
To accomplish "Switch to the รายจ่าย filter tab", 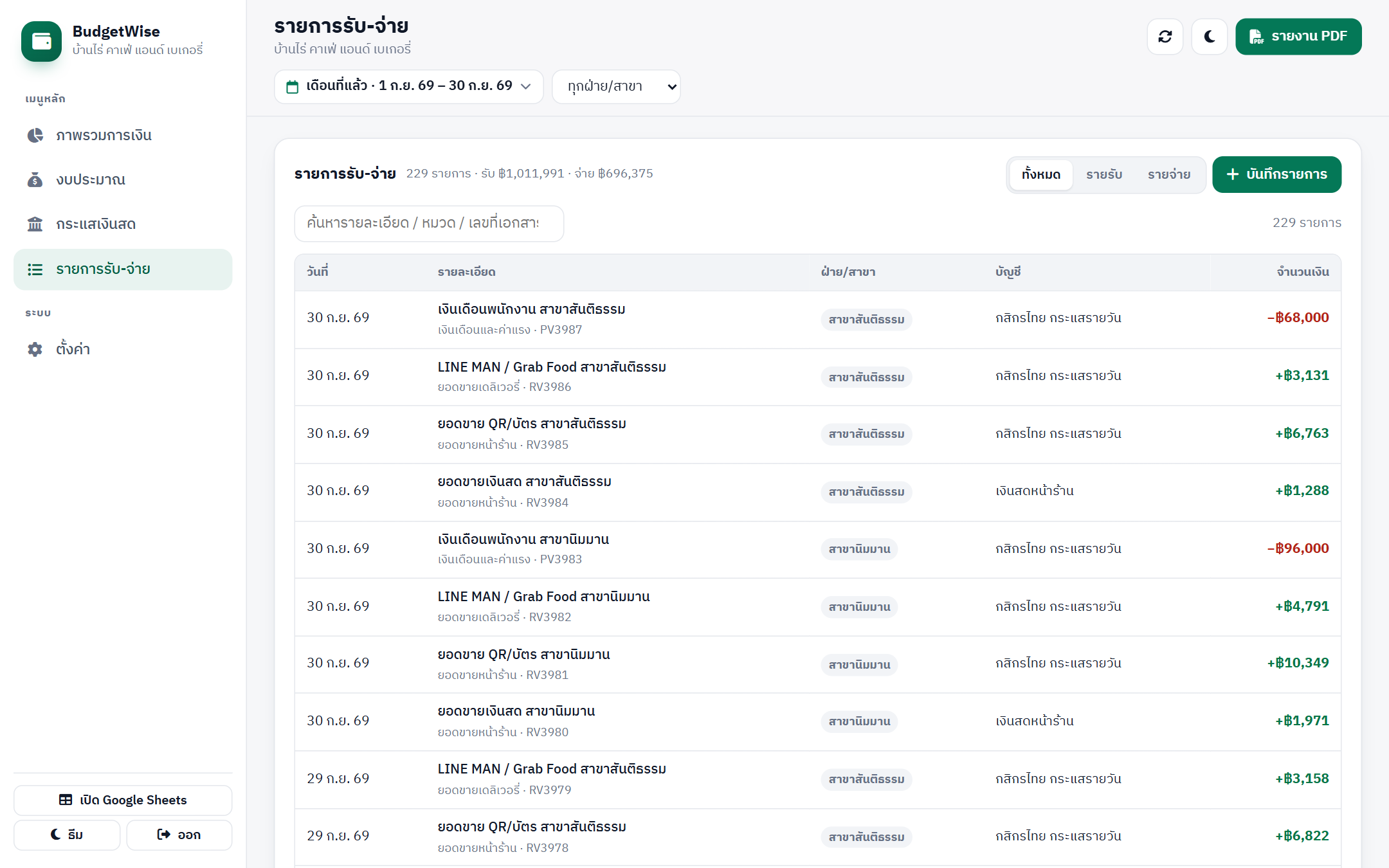I will 1169,174.
